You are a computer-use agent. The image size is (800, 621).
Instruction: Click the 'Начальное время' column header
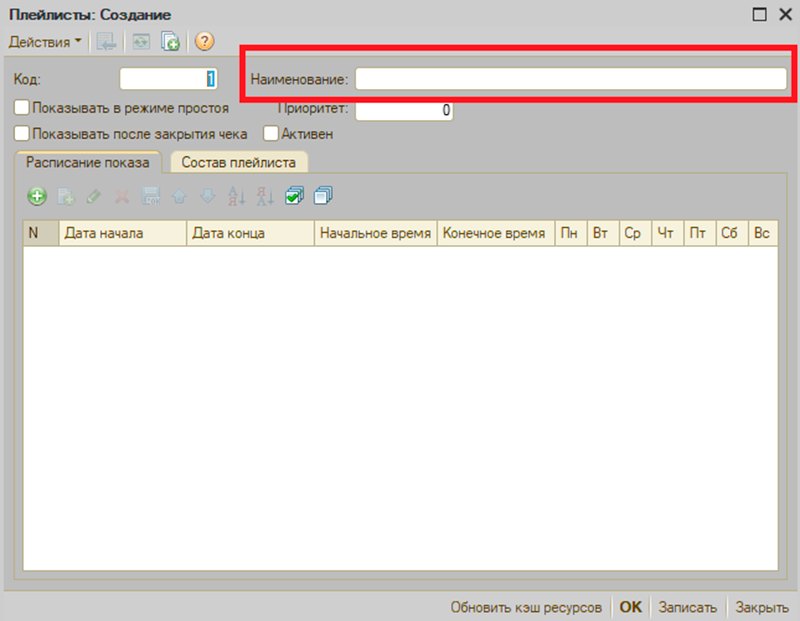click(376, 233)
